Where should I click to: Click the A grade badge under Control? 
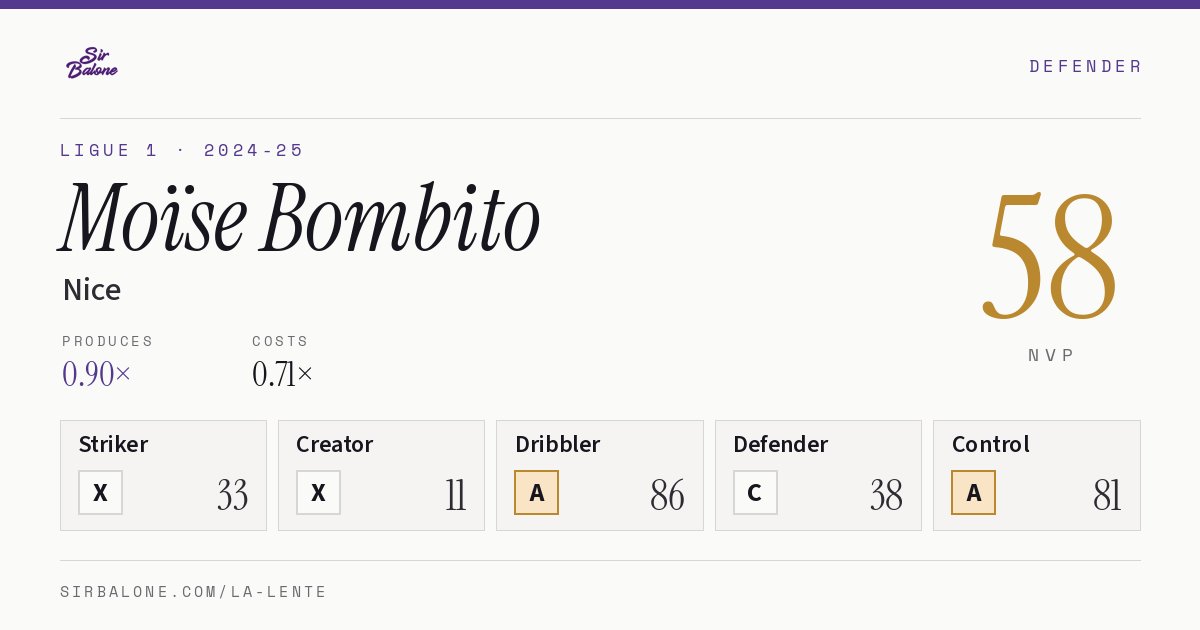point(973,492)
